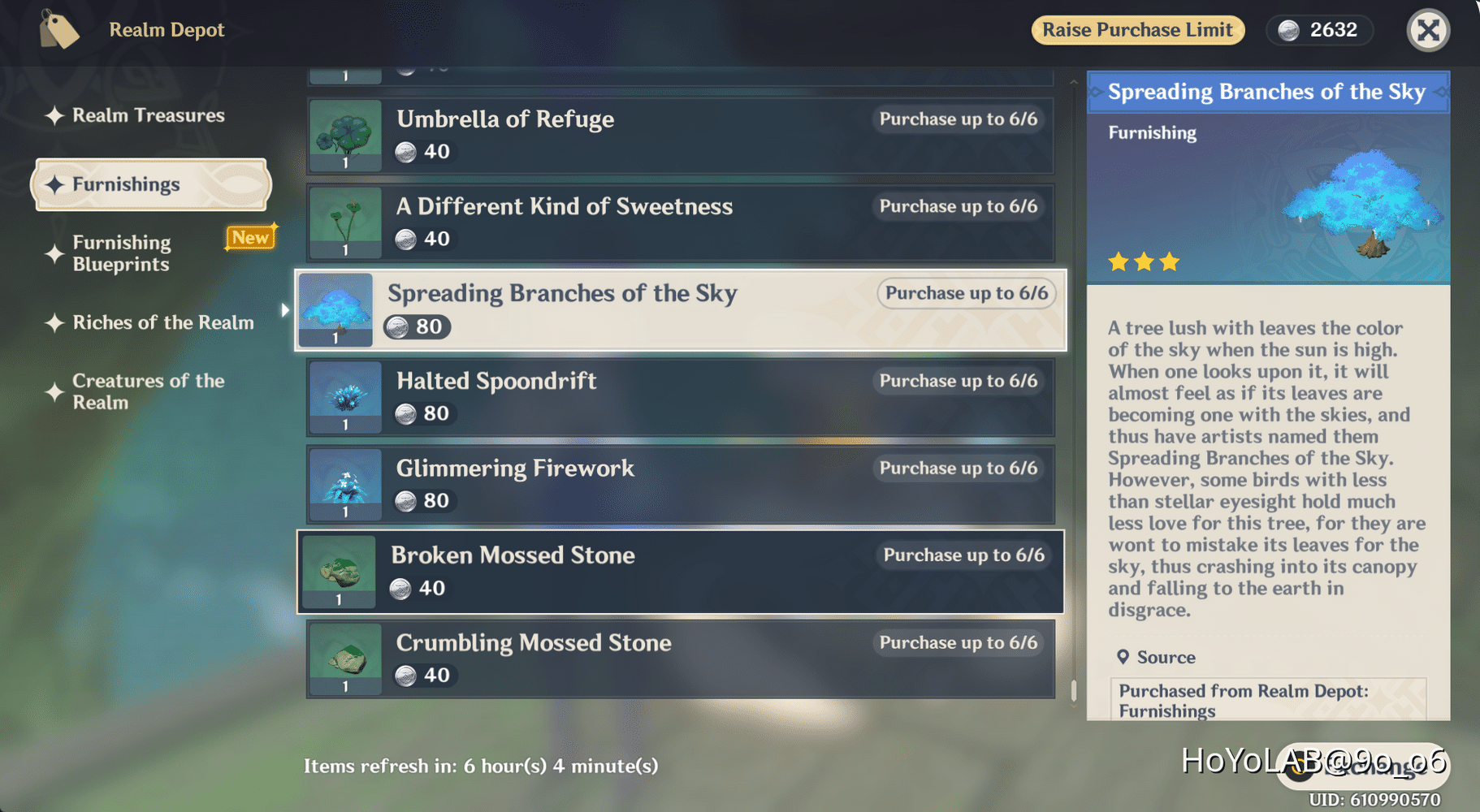Click the Crumbling Mossed Stone item icon

(344, 659)
